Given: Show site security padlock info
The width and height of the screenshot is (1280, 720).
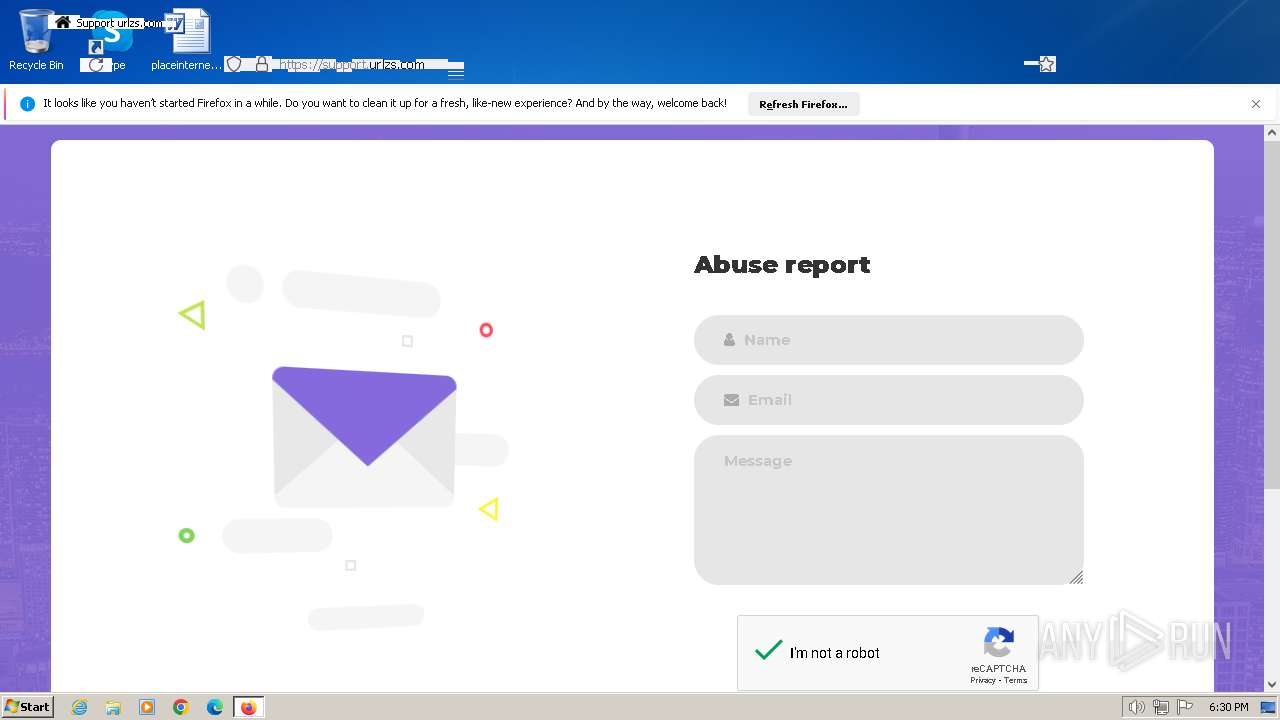Looking at the screenshot, I should click(x=262, y=64).
